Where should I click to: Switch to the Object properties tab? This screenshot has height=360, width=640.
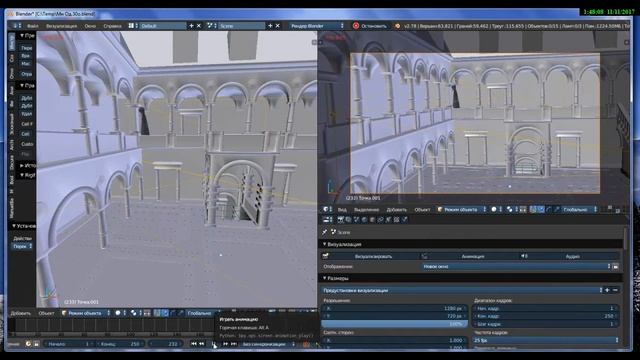372,220
